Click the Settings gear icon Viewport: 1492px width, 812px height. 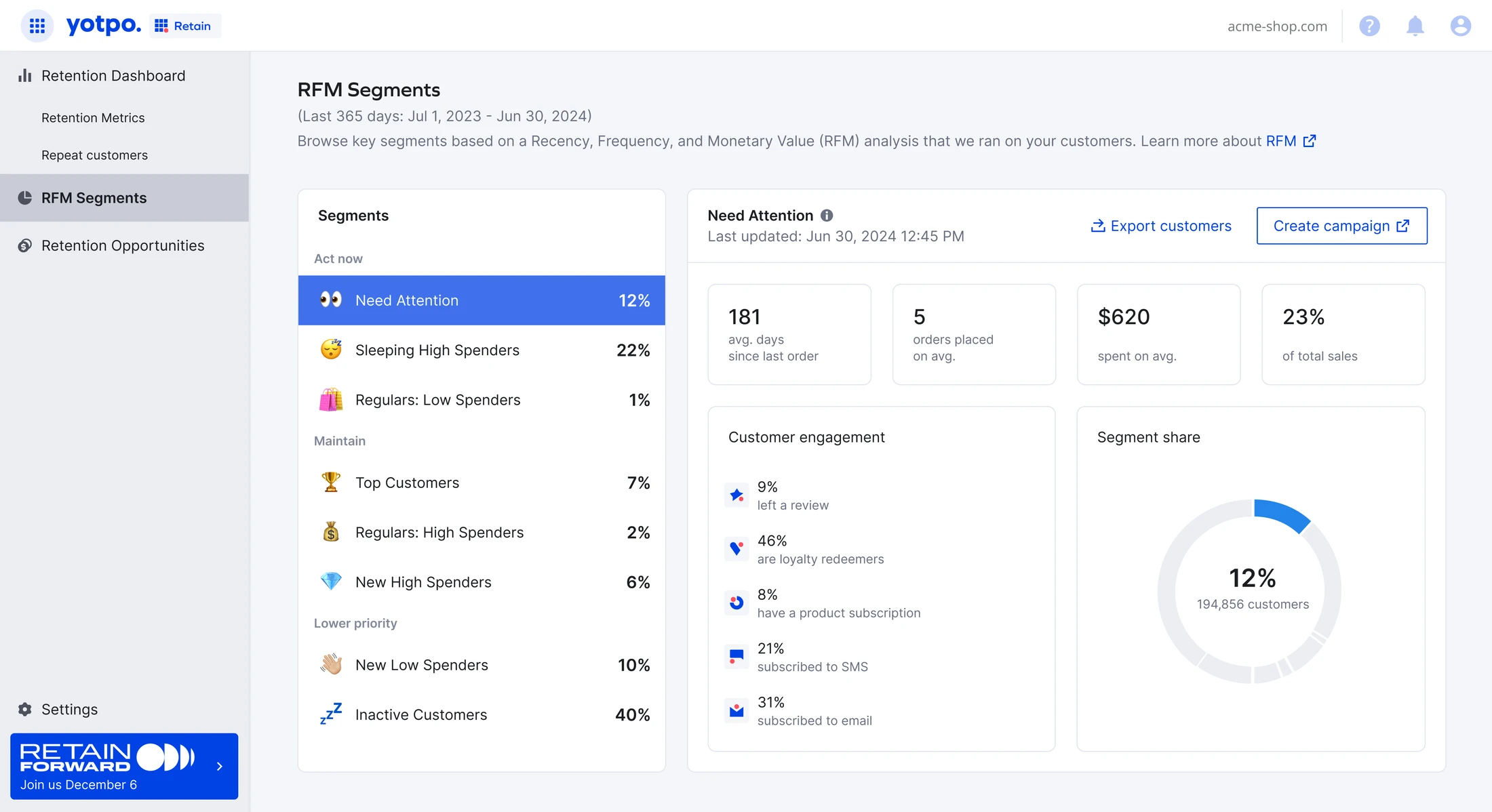click(x=25, y=709)
